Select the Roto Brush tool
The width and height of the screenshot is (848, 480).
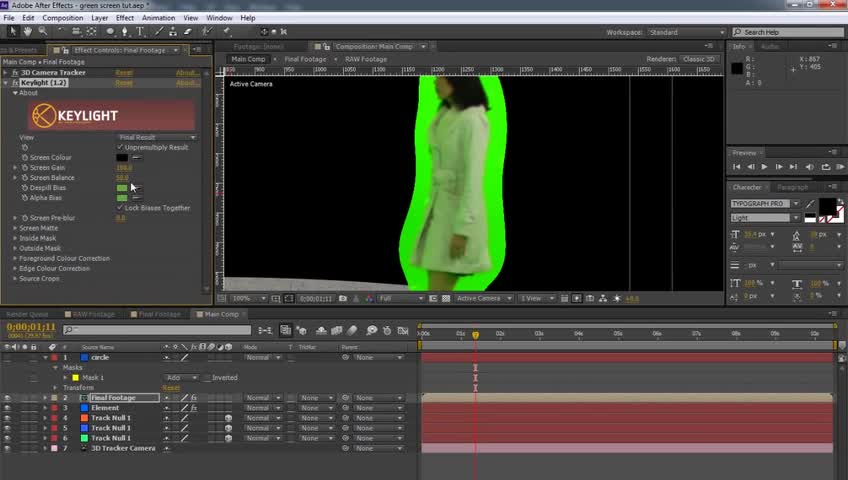click(x=207, y=31)
